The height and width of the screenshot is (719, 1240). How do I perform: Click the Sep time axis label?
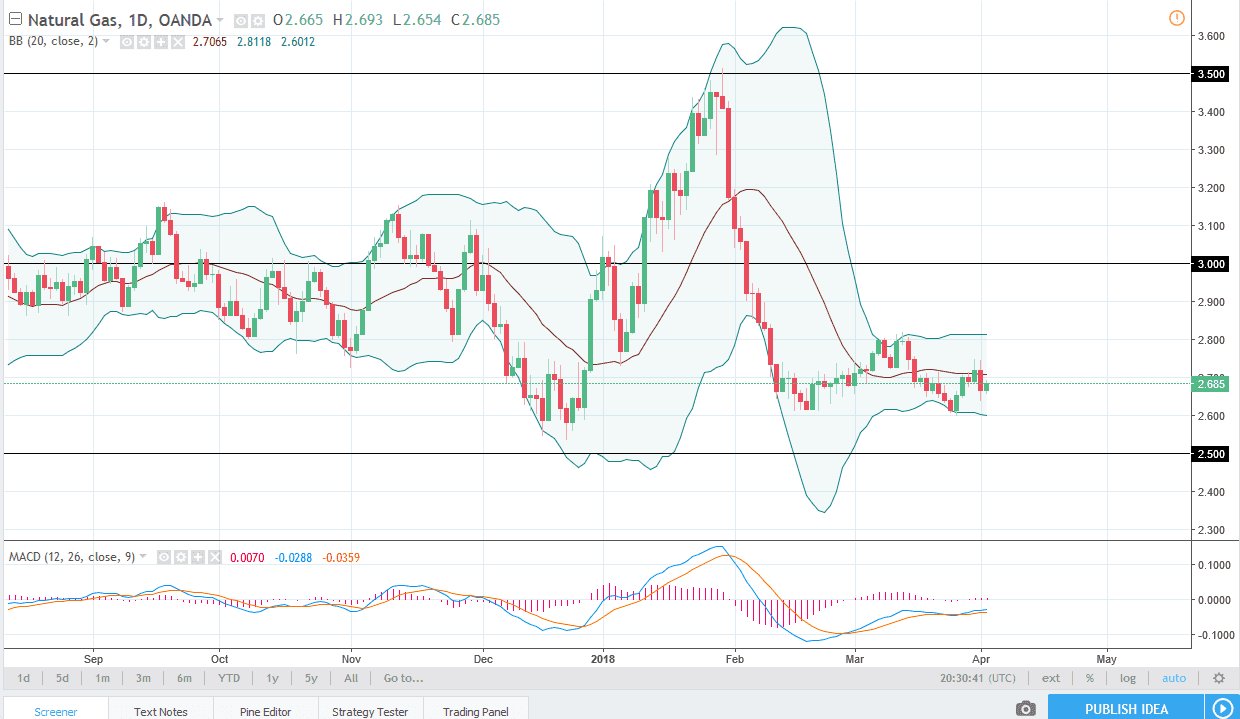coord(94,659)
